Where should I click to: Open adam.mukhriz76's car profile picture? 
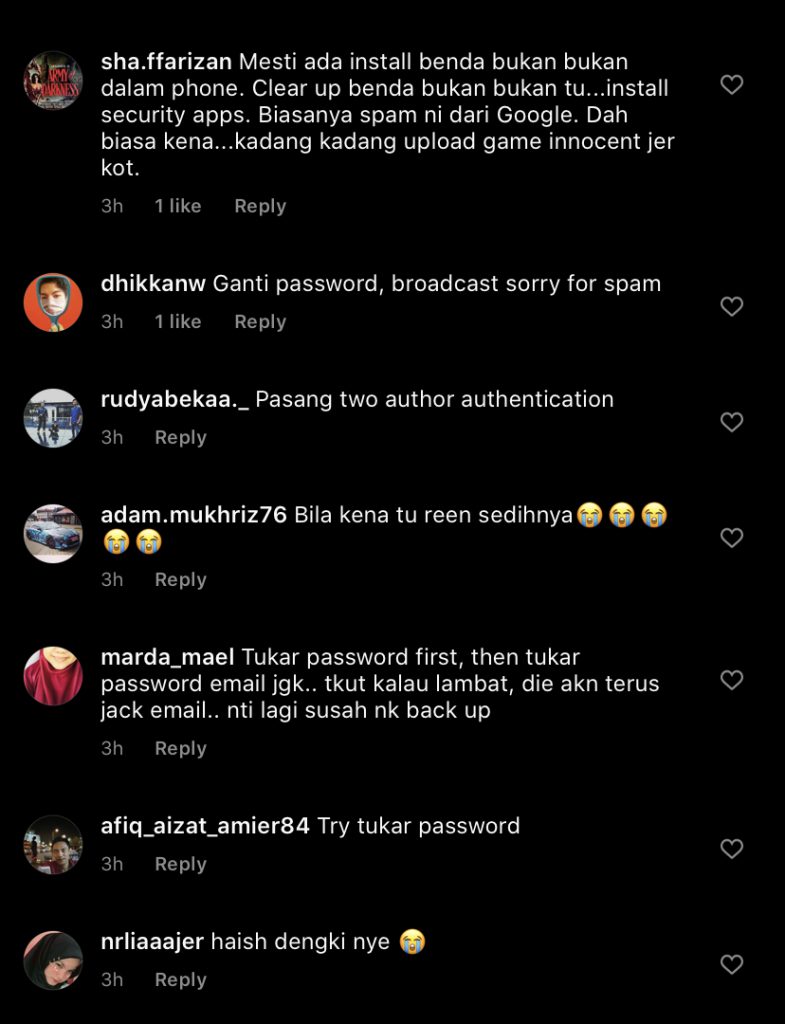click(53, 534)
